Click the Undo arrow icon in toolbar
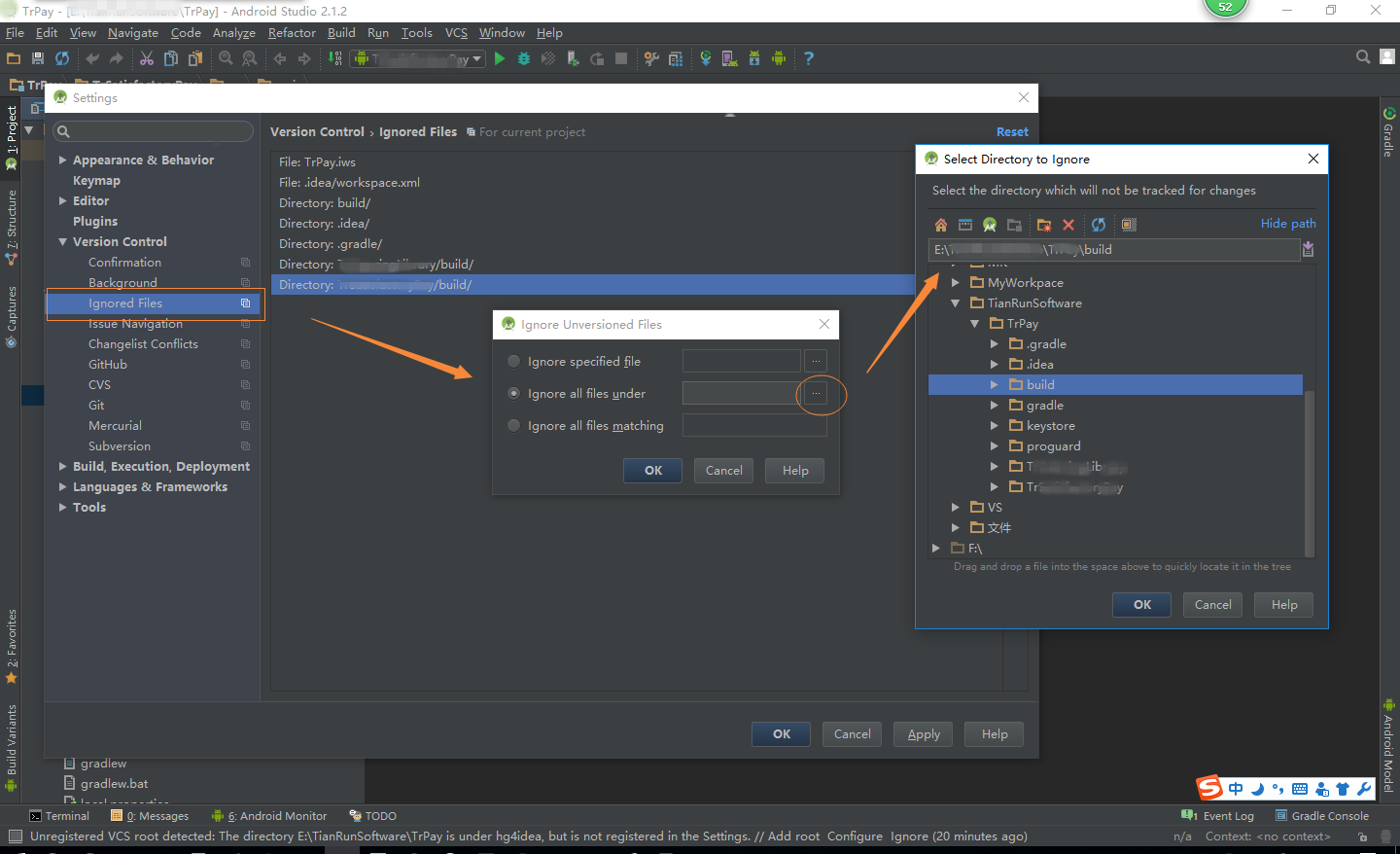The image size is (1400, 854). [92, 58]
